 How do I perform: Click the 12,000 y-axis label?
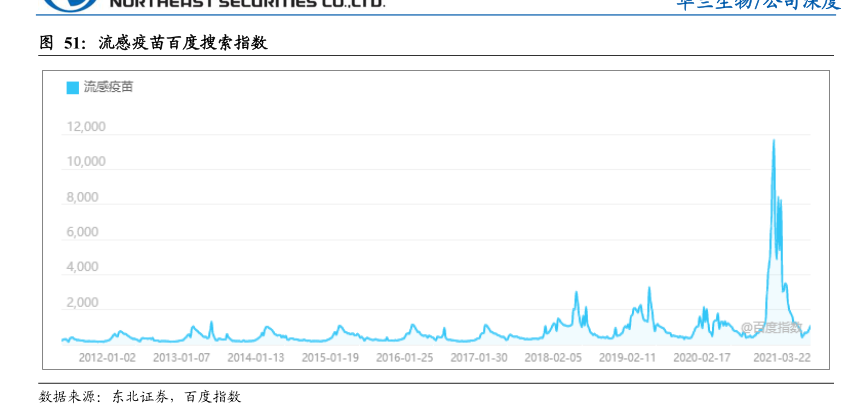[x=86, y=127]
